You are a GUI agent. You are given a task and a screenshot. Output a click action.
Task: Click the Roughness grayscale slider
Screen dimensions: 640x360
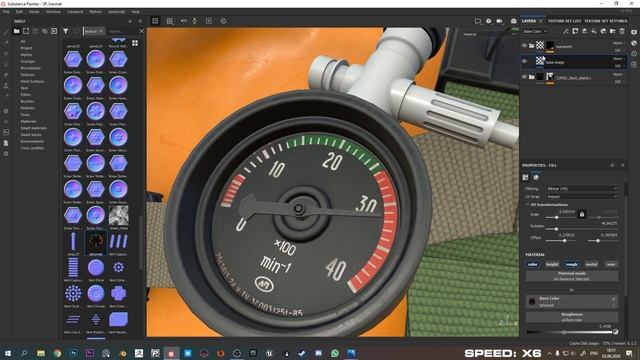569,332
